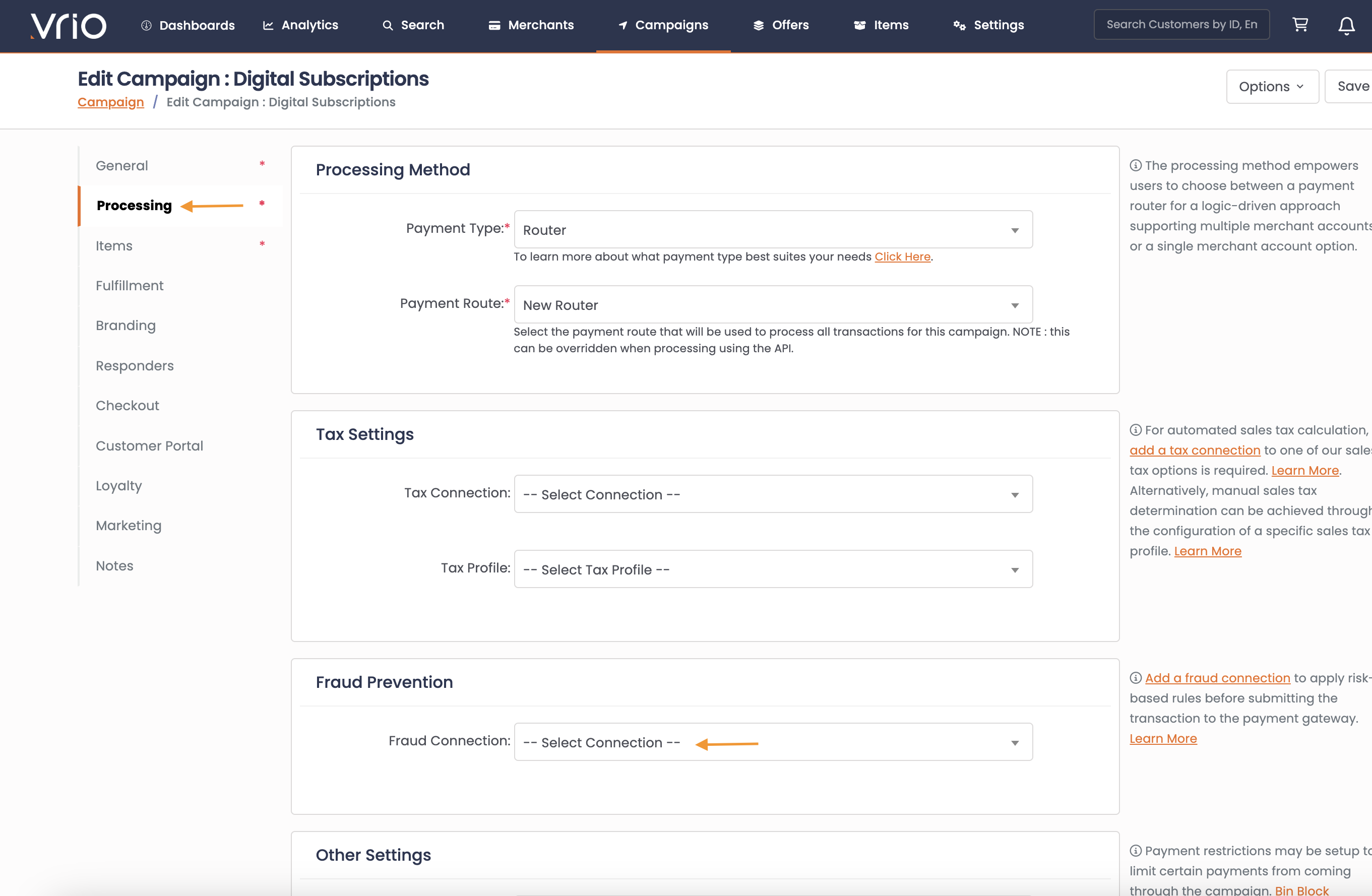Follow the Campaign breadcrumb link
The width and height of the screenshot is (1372, 896).
pyautogui.click(x=111, y=102)
